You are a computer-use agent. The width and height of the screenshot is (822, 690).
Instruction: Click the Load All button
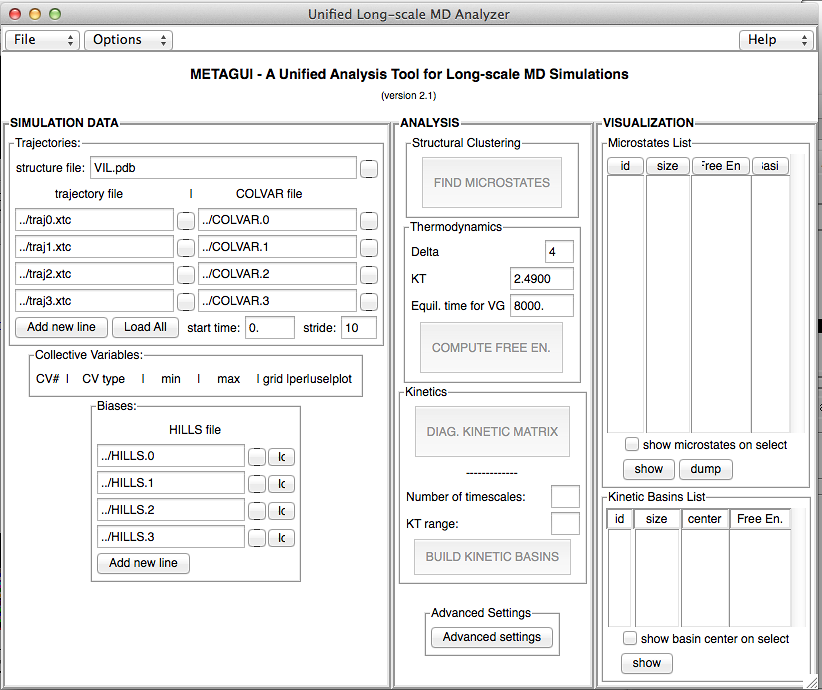coord(145,327)
